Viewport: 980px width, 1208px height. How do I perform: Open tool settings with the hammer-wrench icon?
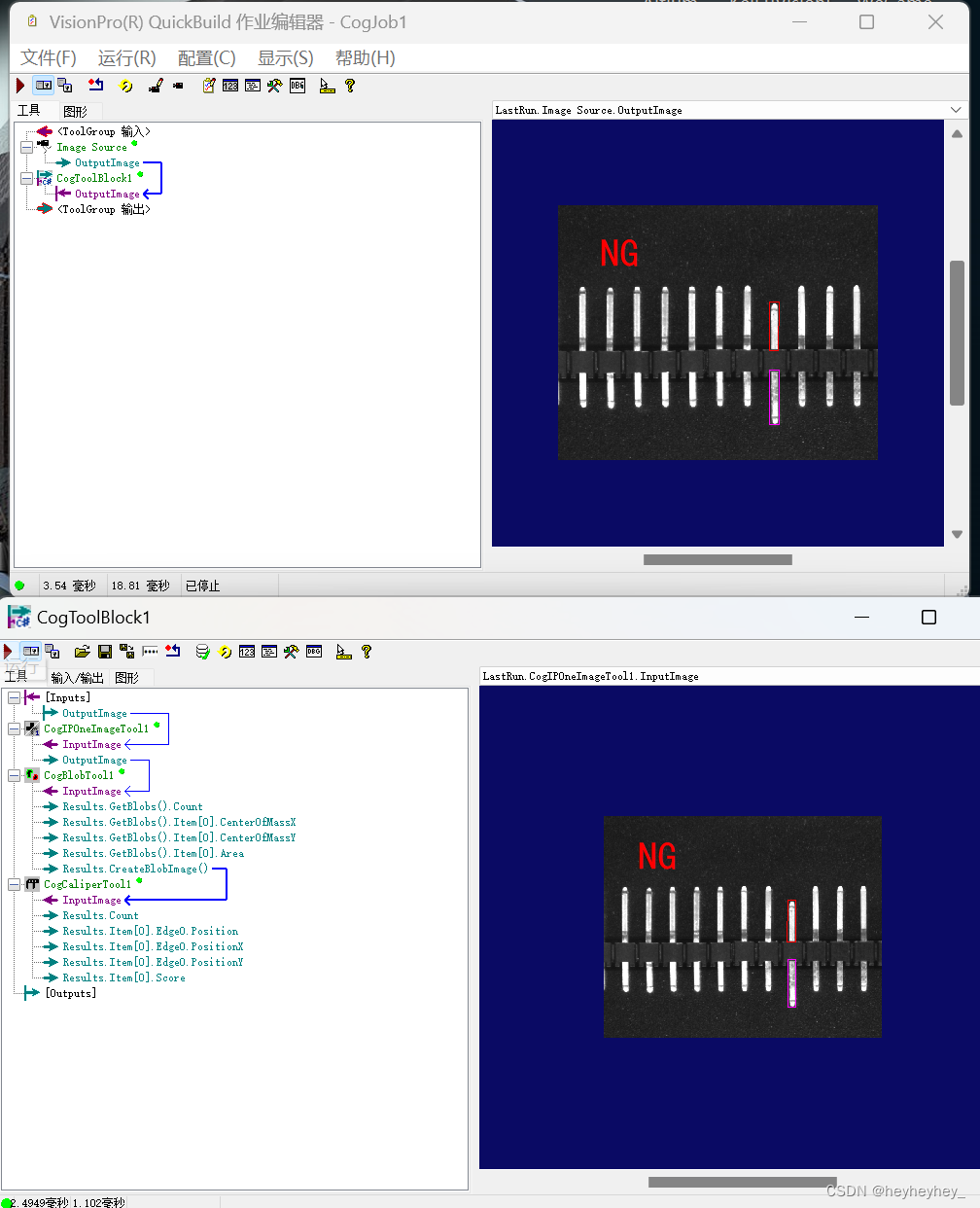click(273, 86)
